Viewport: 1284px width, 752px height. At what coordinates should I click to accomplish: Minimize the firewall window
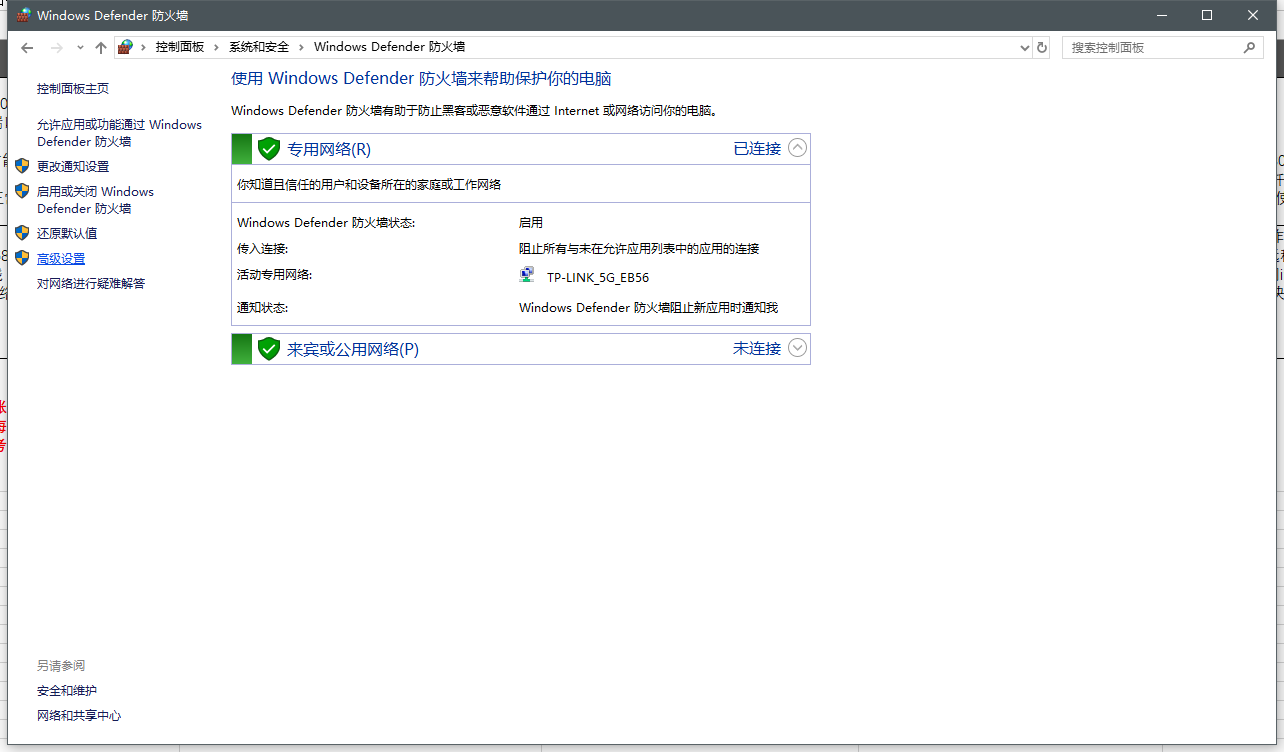(1161, 15)
